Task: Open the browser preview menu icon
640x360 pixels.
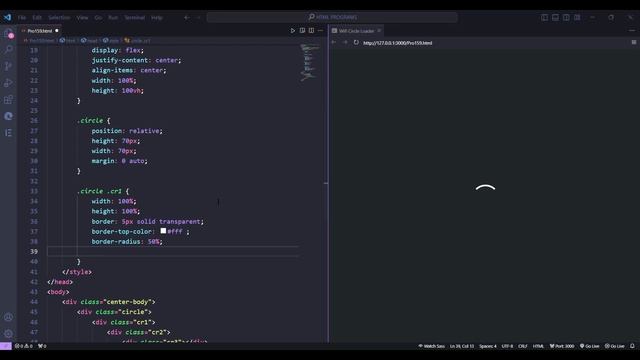Action: (x=634, y=42)
